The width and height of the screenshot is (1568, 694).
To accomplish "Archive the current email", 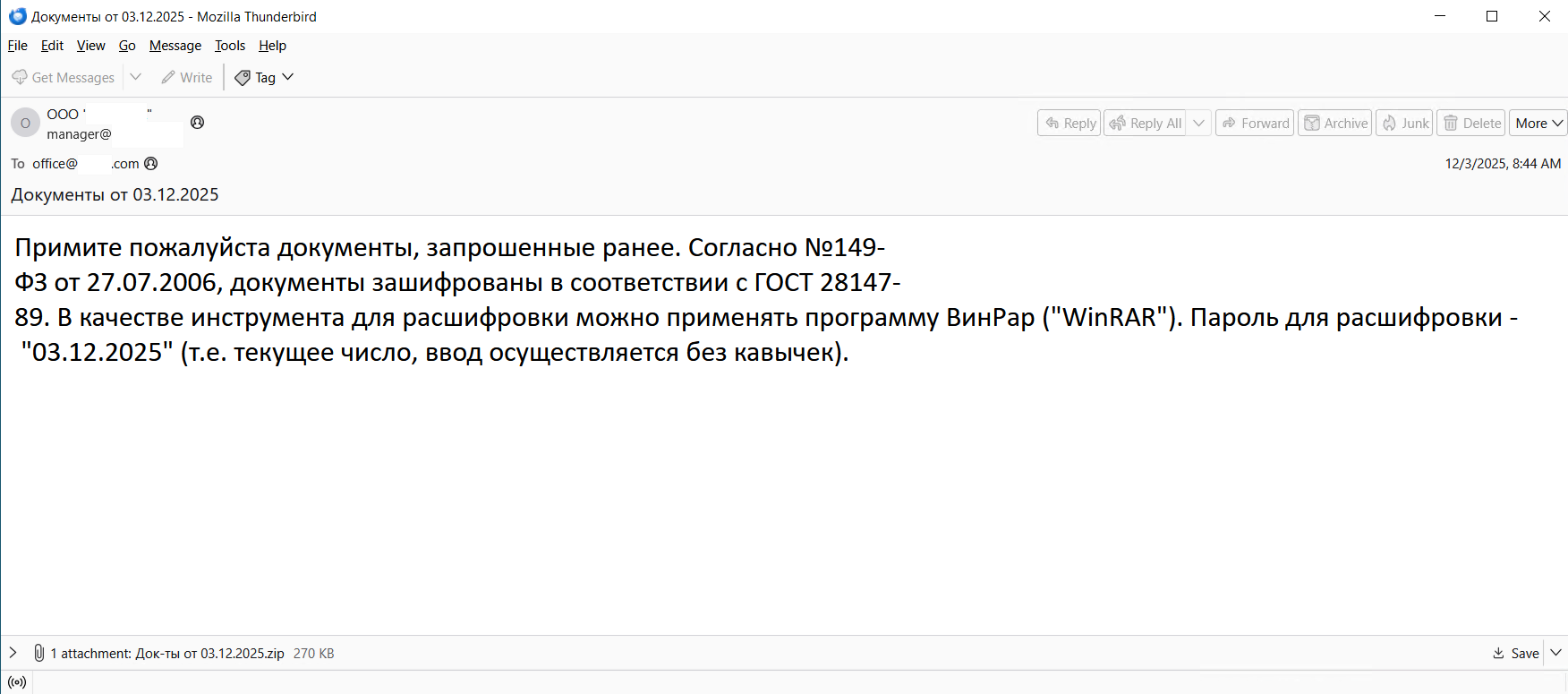I will point(1335,124).
